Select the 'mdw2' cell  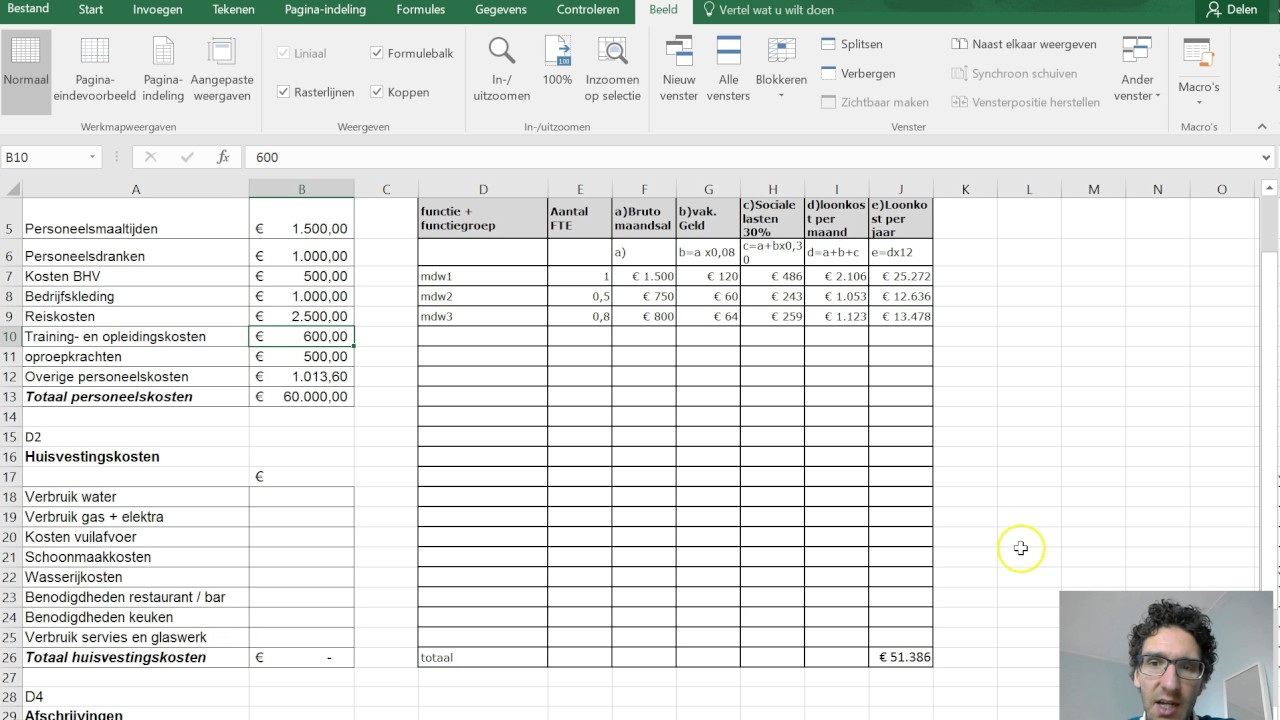[x=483, y=296]
